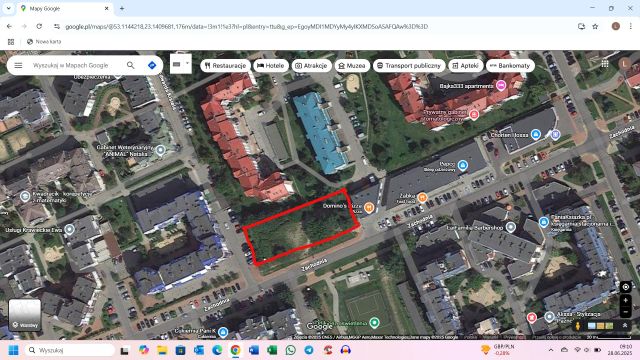Select the Bajka333 apartments pink marker

coord(501,85)
